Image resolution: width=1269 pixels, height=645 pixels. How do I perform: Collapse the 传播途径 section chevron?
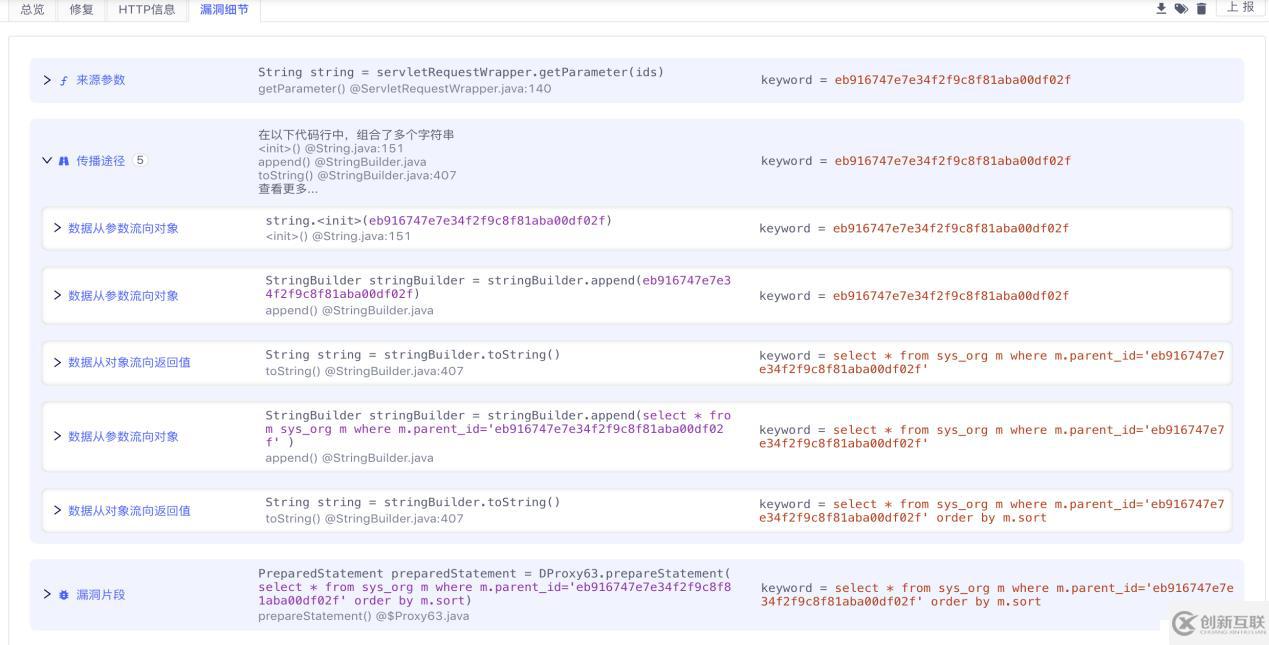47,160
